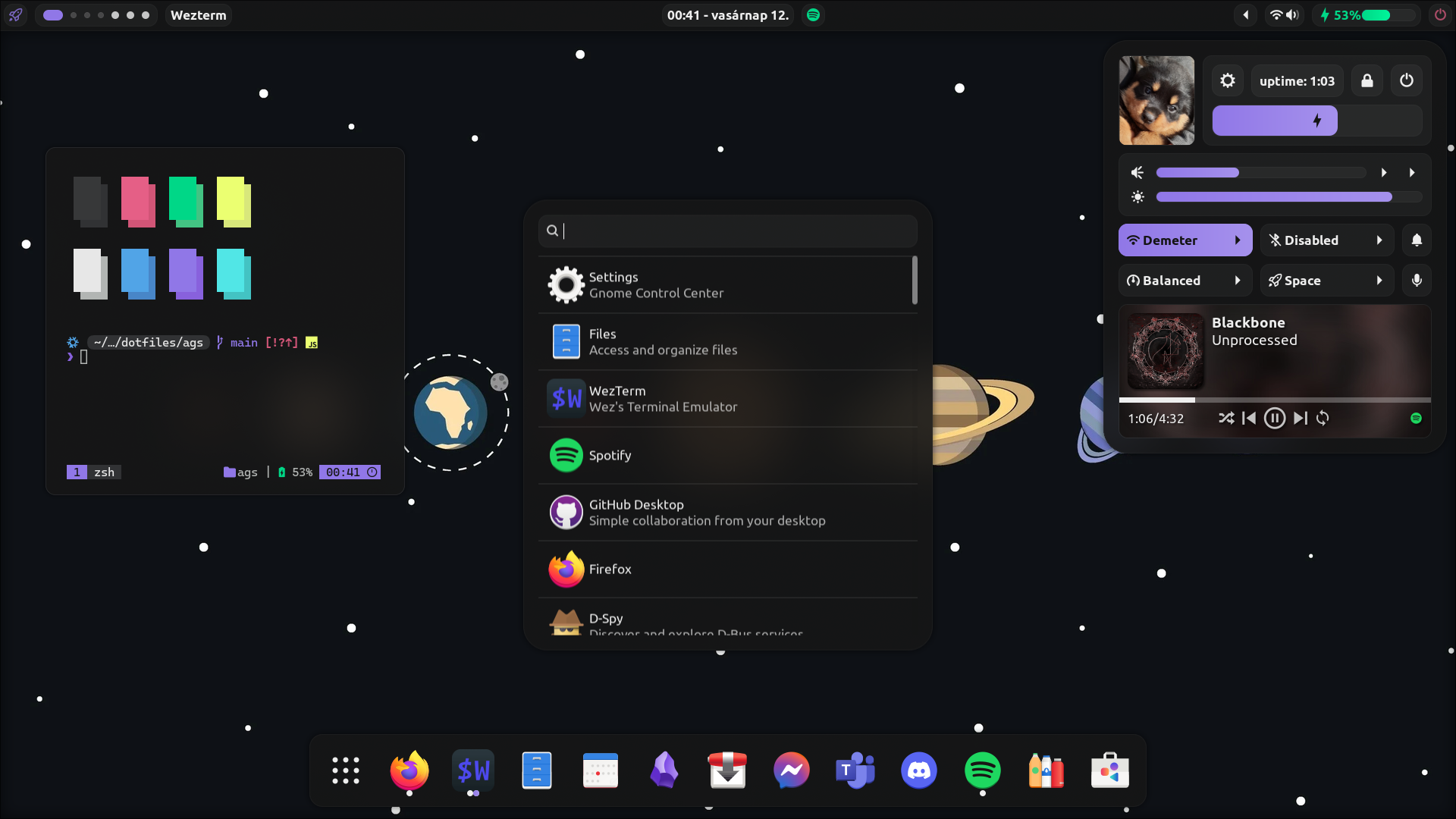The image size is (1456, 819).
Task: Expand the Balanced power profile arrow
Action: (1238, 280)
